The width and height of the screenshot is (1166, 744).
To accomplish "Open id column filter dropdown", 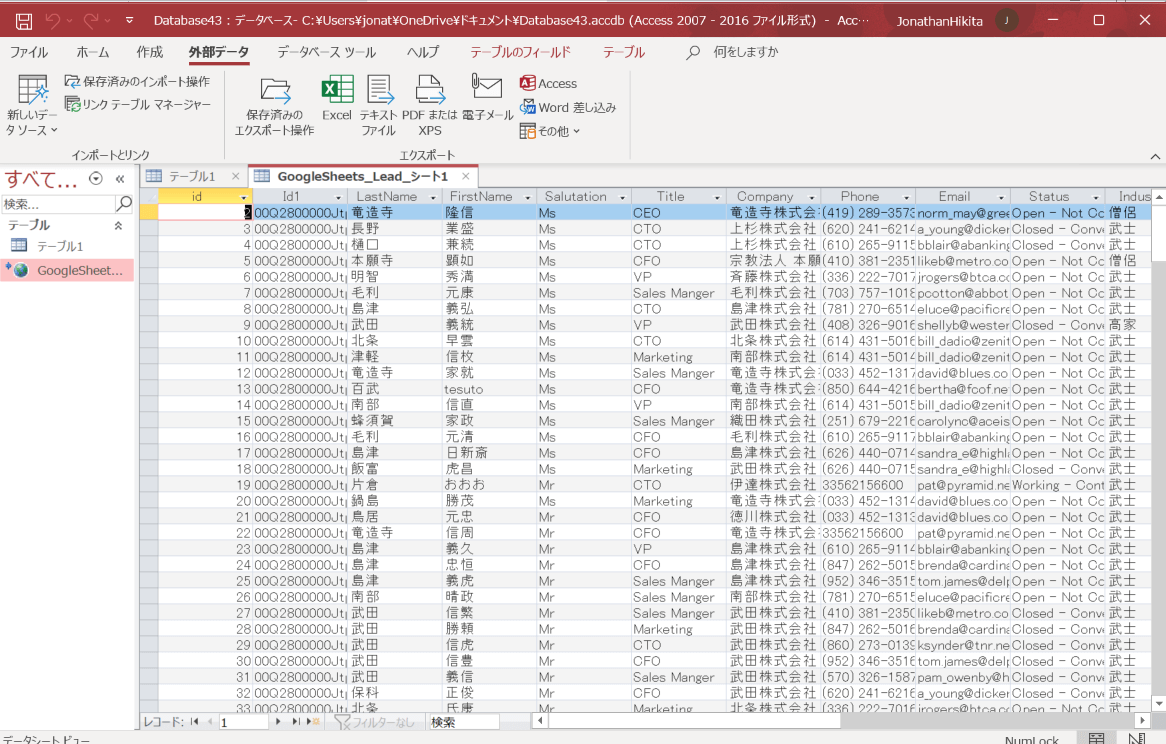I will coord(243,197).
